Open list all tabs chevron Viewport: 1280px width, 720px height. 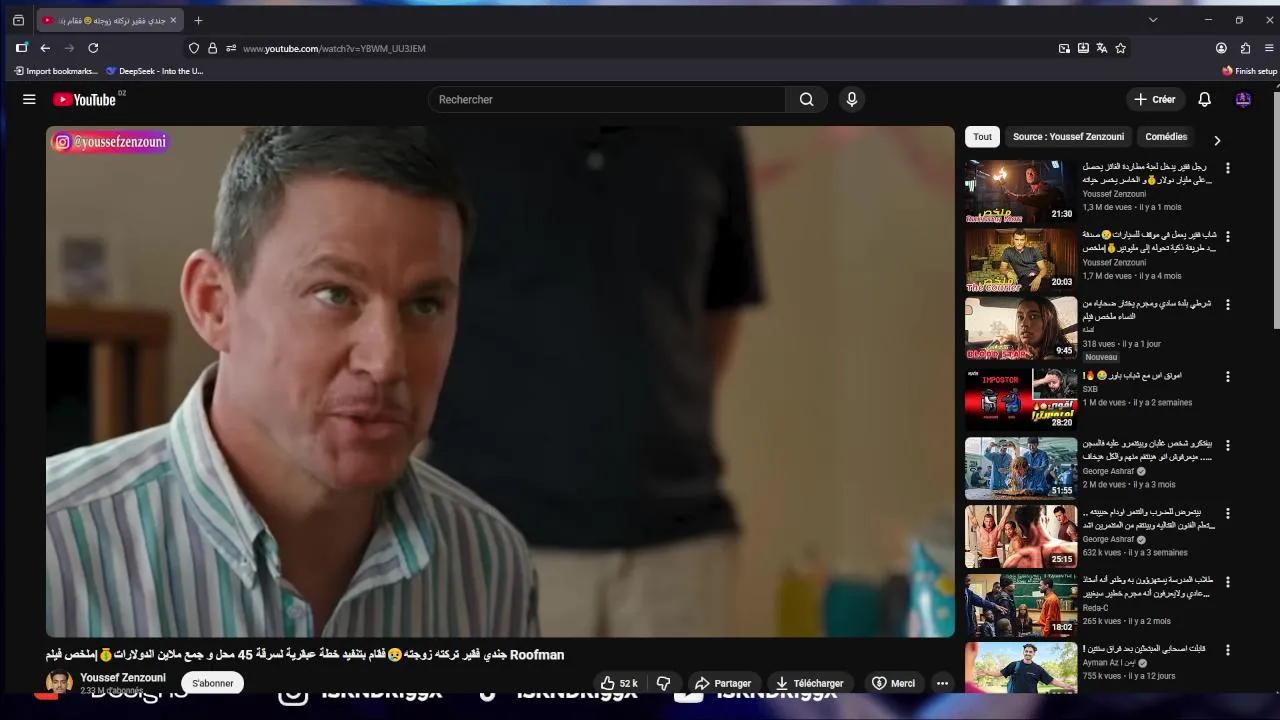1152,20
